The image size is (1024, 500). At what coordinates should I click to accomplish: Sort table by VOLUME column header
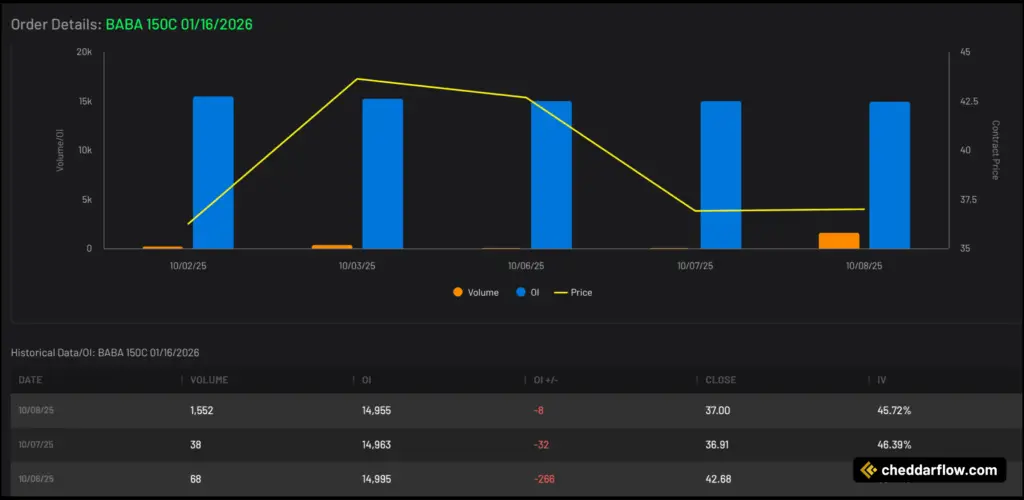pos(209,380)
